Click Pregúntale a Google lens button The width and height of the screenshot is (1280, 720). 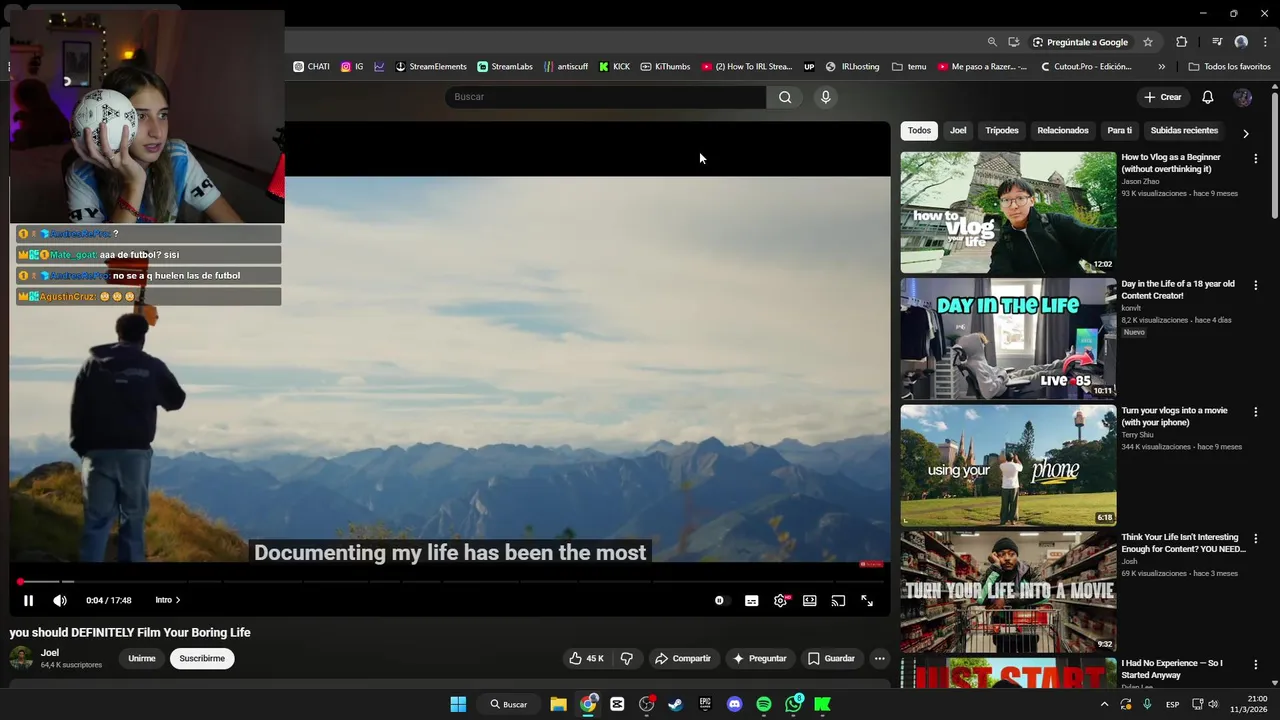[1080, 42]
